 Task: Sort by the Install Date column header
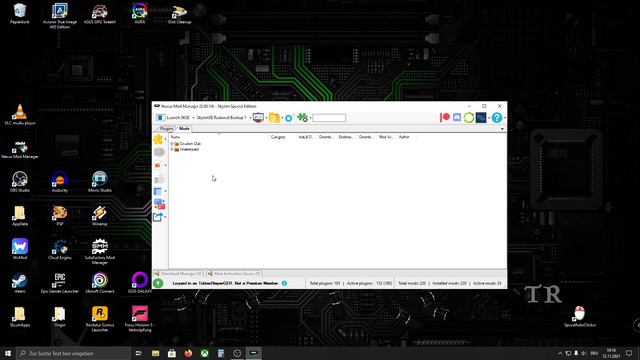(306, 137)
